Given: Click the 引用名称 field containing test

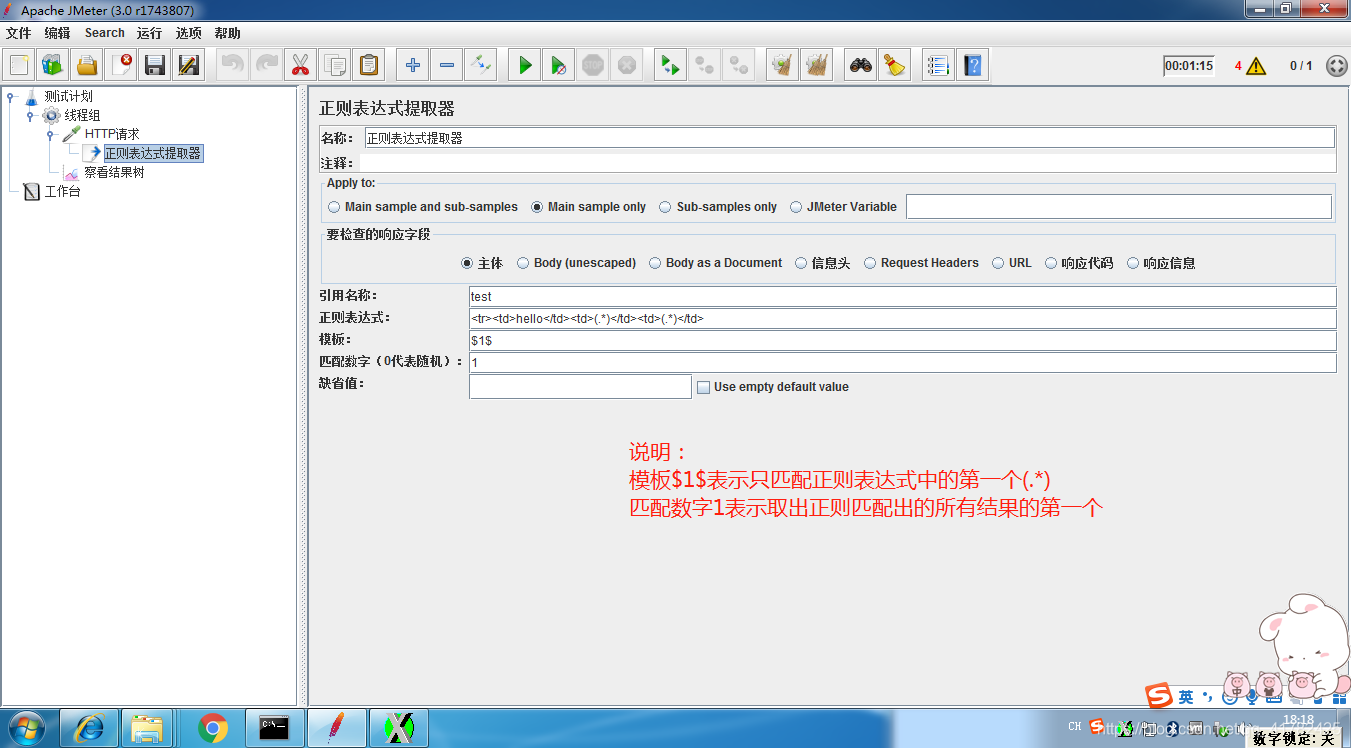Looking at the screenshot, I should (x=903, y=296).
